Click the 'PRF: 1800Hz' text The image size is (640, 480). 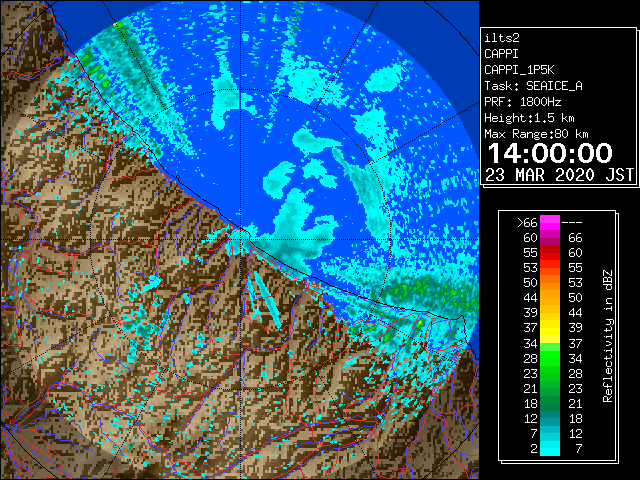[523, 102]
